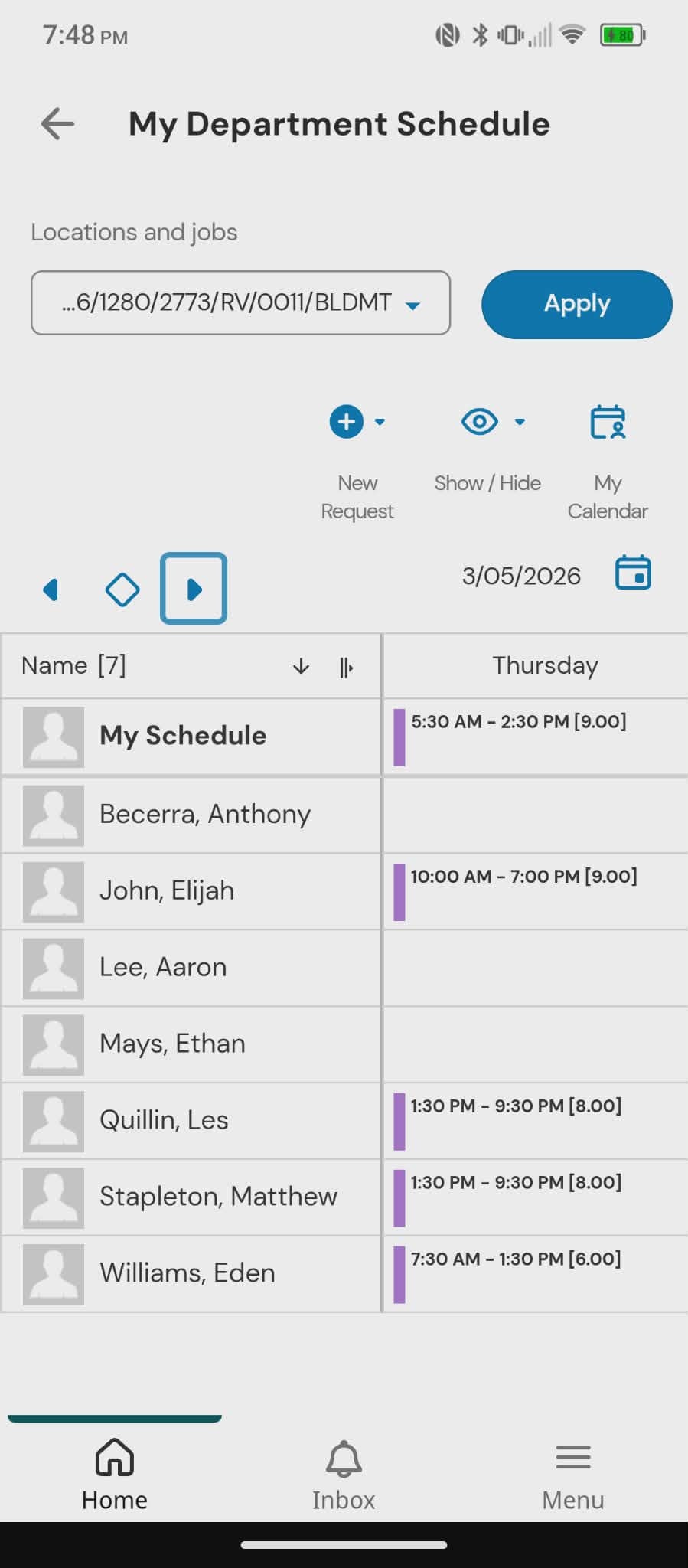
Task: Go to previous day arrow
Action: coord(51,590)
